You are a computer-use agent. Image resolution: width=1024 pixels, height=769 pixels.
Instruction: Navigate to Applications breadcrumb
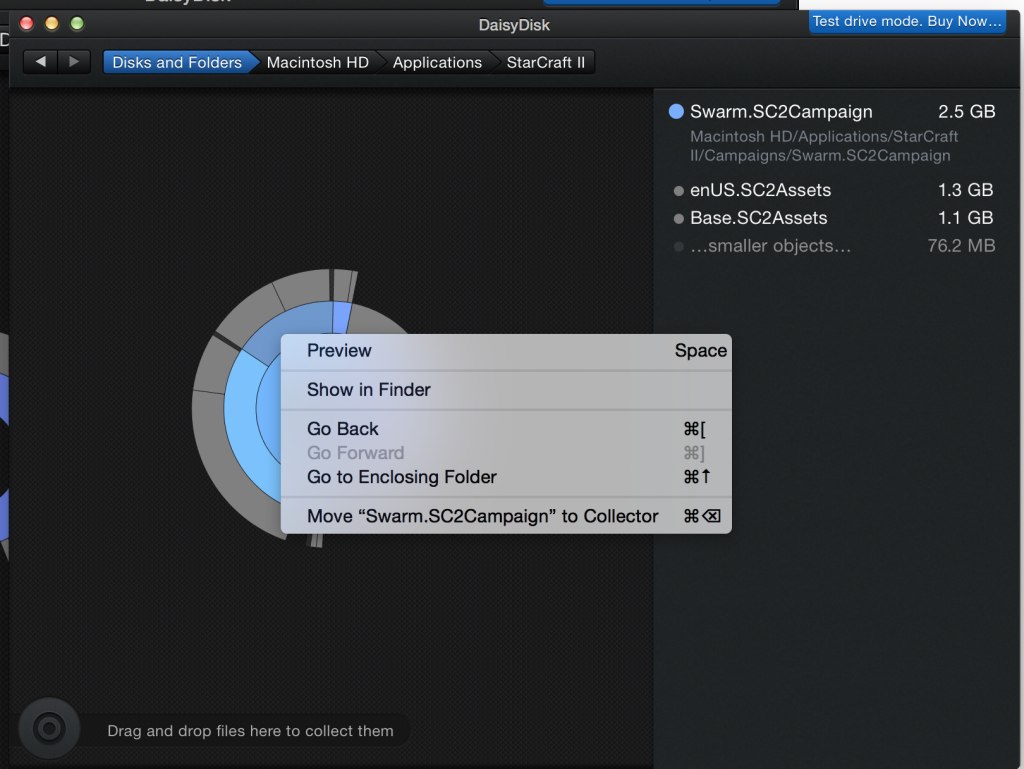437,62
